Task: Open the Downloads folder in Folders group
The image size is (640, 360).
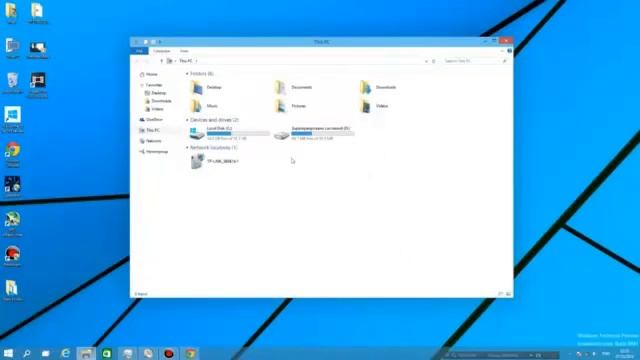Action: tap(378, 87)
